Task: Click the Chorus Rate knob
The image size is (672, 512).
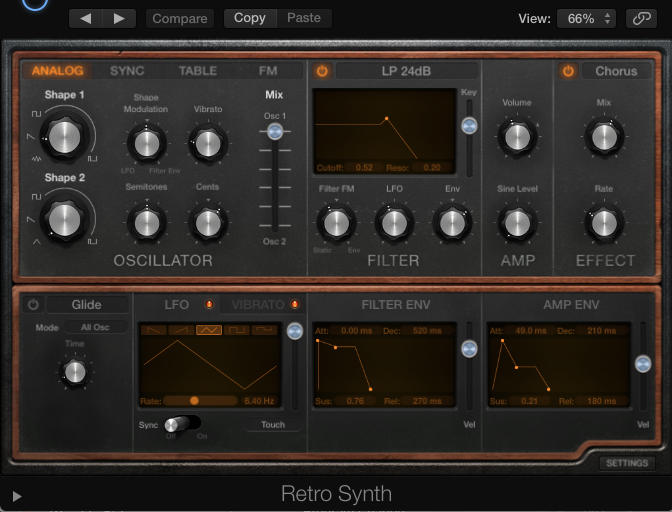Action: pyautogui.click(x=604, y=223)
